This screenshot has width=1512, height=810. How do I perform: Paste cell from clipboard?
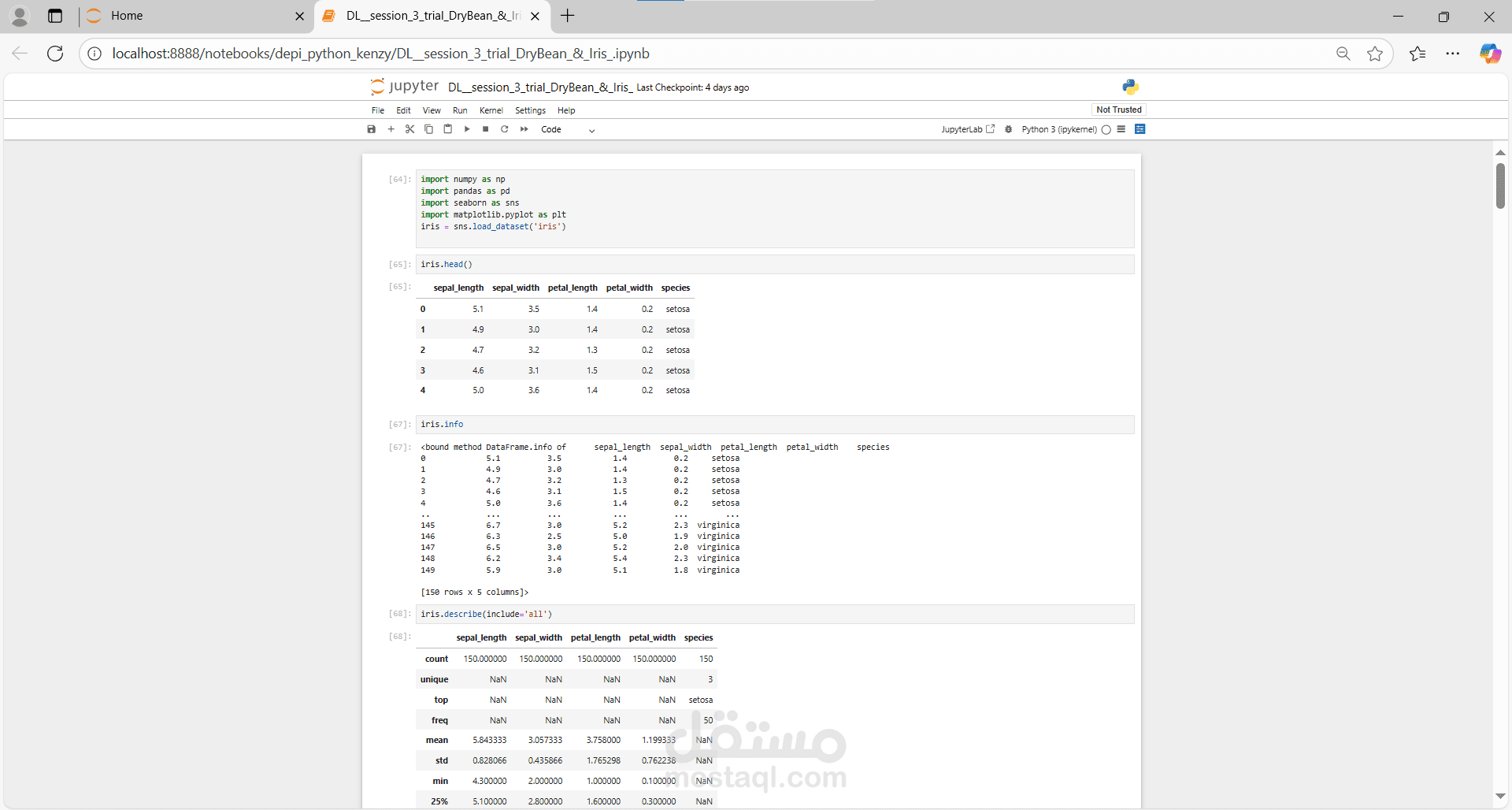[x=447, y=129]
